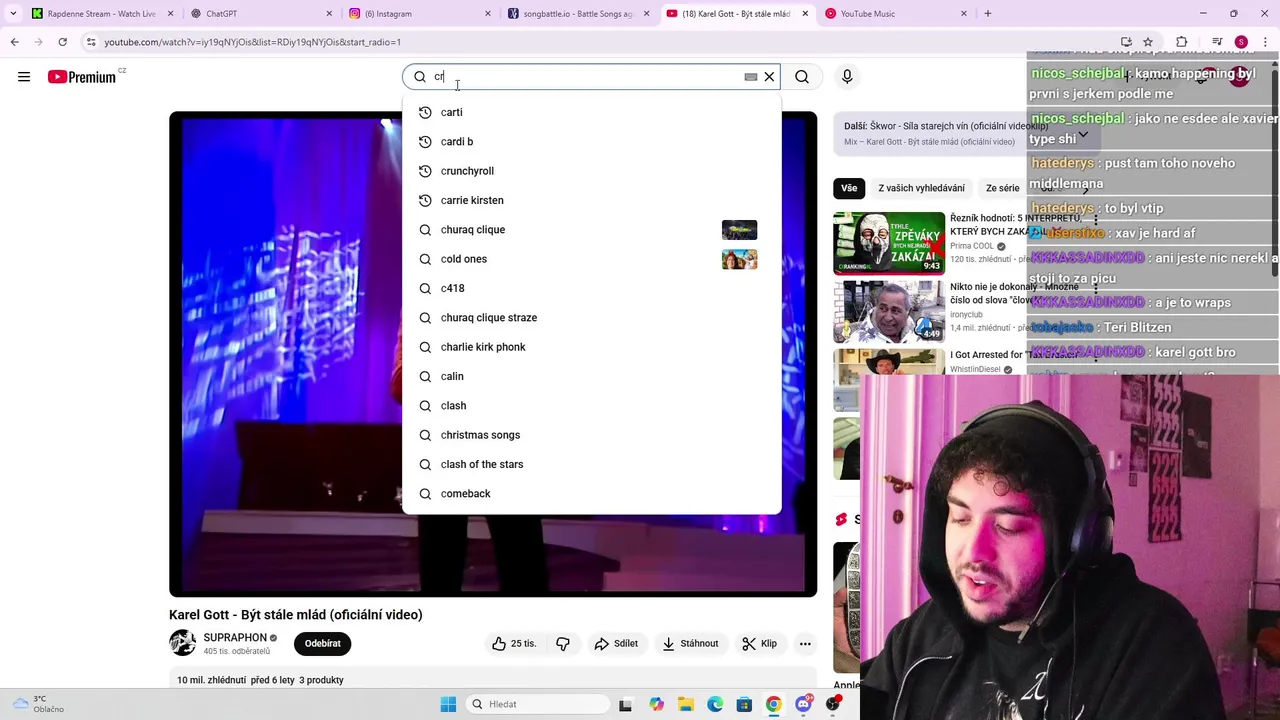Open the 'Nikto nie je dokonalý' video thumbnail
The height and width of the screenshot is (720, 1280).
[889, 312]
